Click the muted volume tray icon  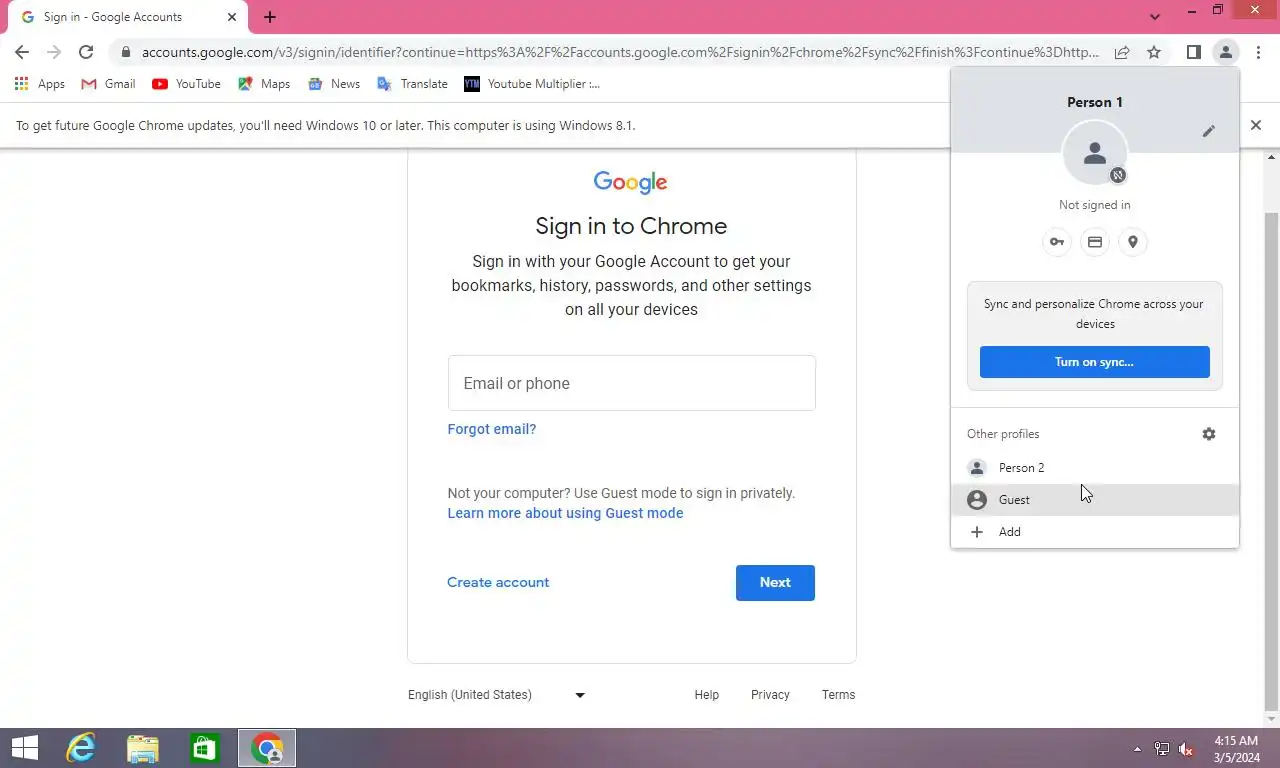click(x=1187, y=749)
